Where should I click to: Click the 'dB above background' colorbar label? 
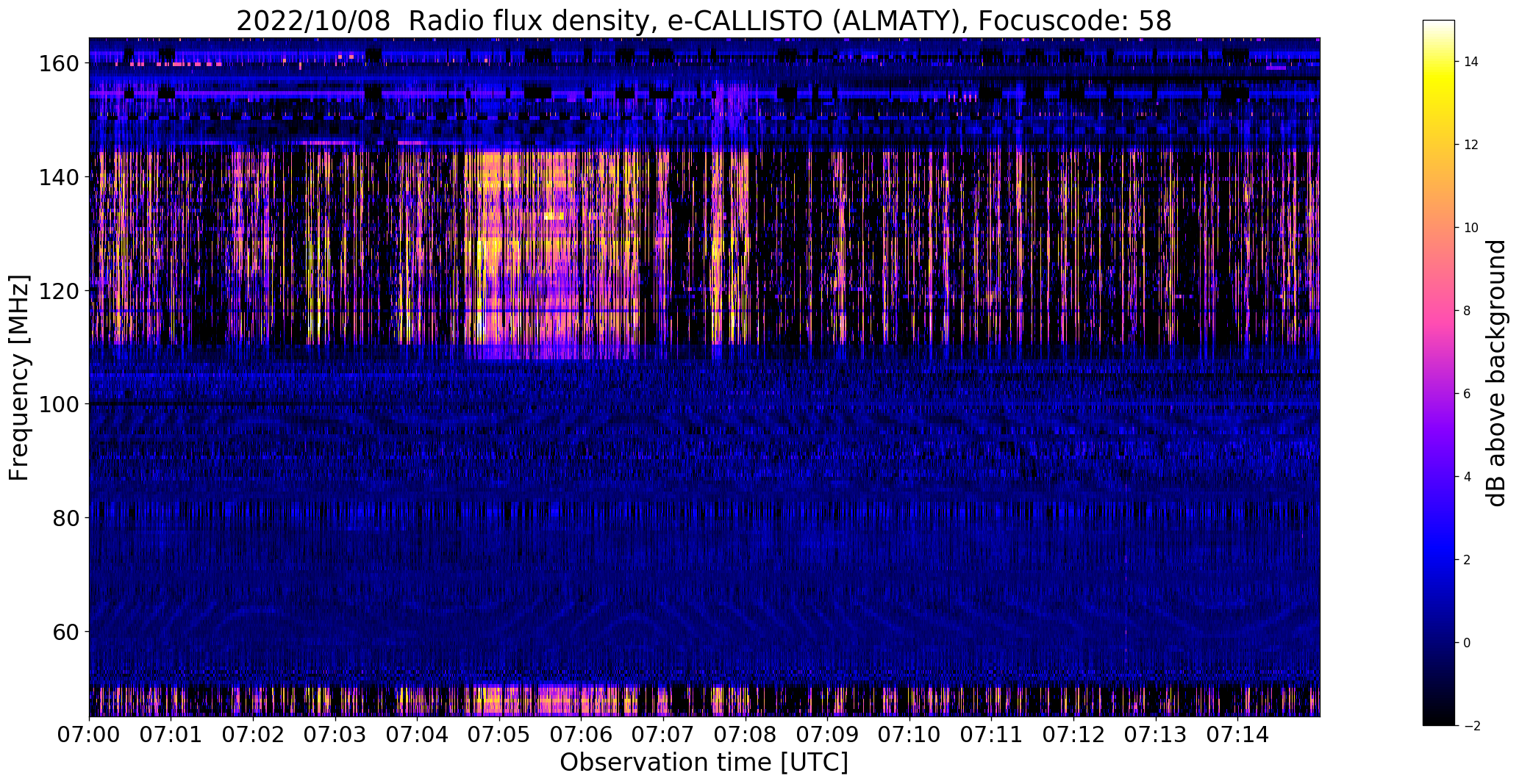pyautogui.click(x=1496, y=373)
